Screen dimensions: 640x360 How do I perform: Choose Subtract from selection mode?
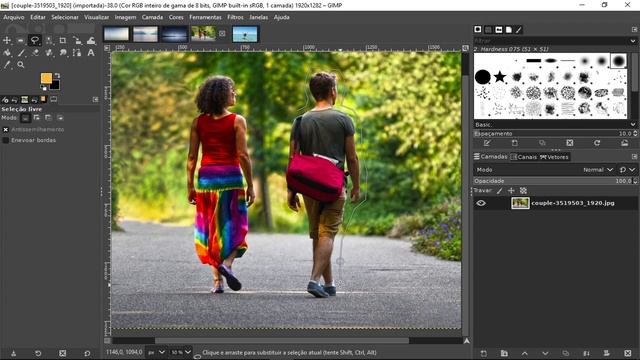tap(48, 118)
